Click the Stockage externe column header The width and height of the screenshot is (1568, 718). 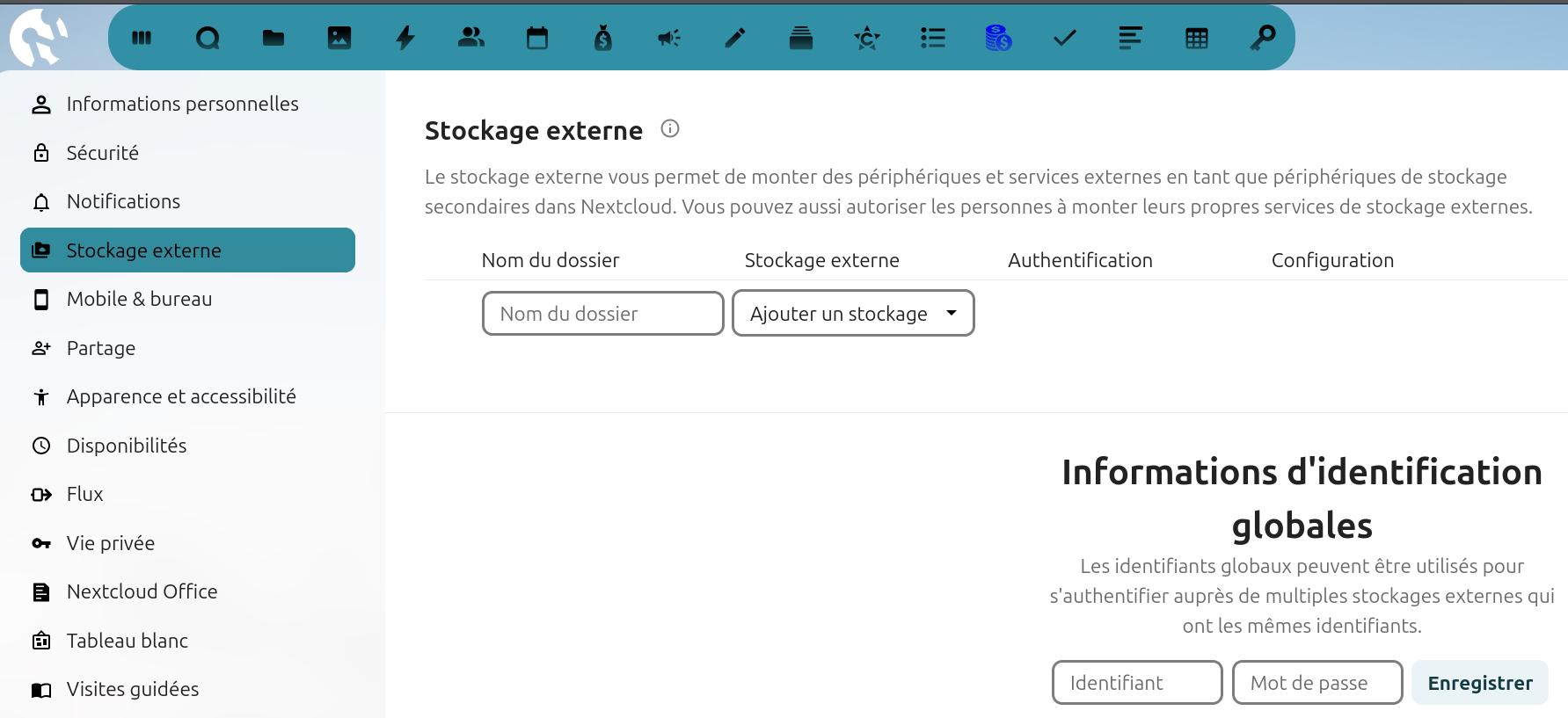tap(822, 260)
